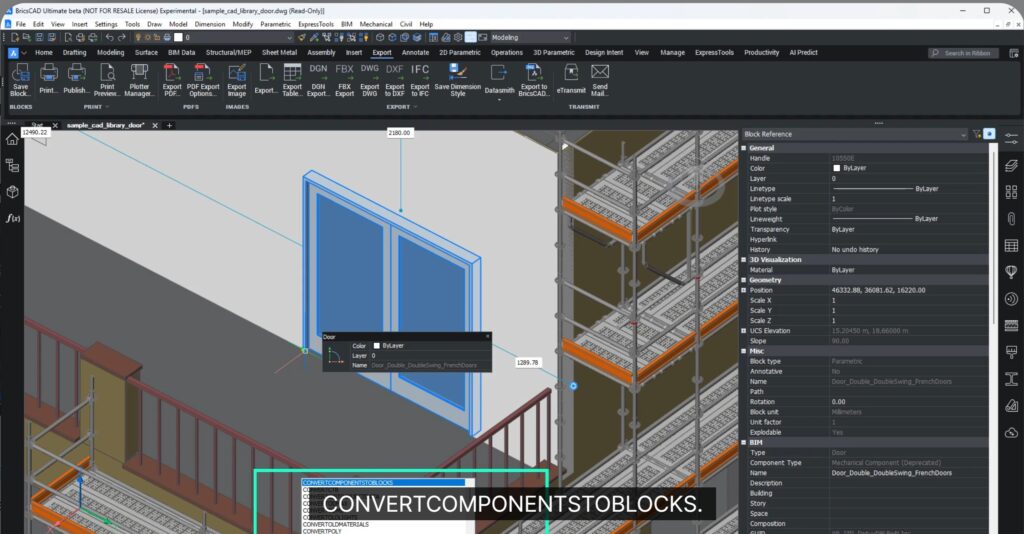This screenshot has width=1024, height=534.
Task: Open the Parametric menu
Action: (x=275, y=24)
